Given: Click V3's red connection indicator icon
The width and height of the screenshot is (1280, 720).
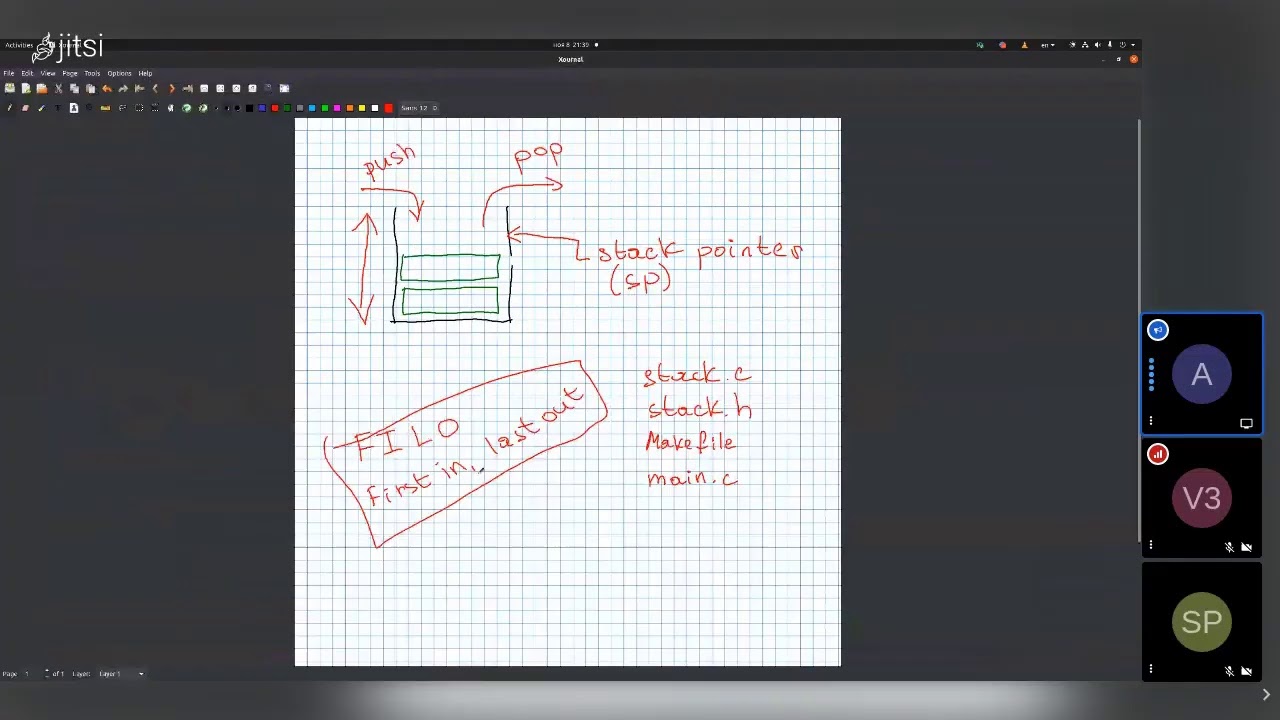Looking at the screenshot, I should coord(1158,454).
